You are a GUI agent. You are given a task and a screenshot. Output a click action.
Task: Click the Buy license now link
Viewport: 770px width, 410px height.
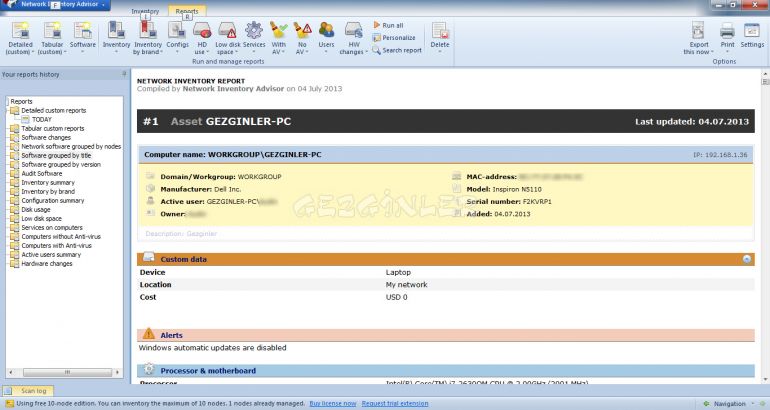332,403
